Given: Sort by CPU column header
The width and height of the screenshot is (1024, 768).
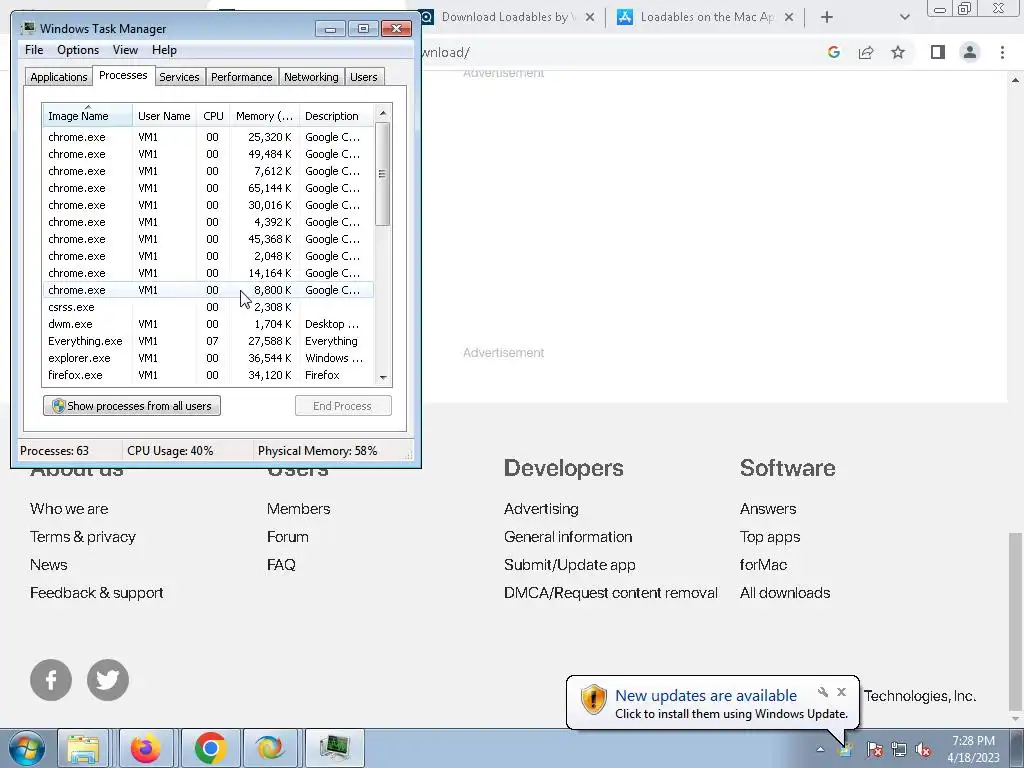Looking at the screenshot, I should (213, 116).
